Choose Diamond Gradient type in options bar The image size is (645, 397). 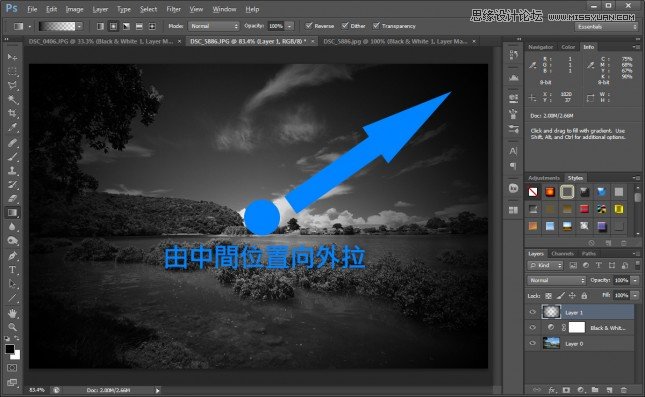tap(152, 26)
